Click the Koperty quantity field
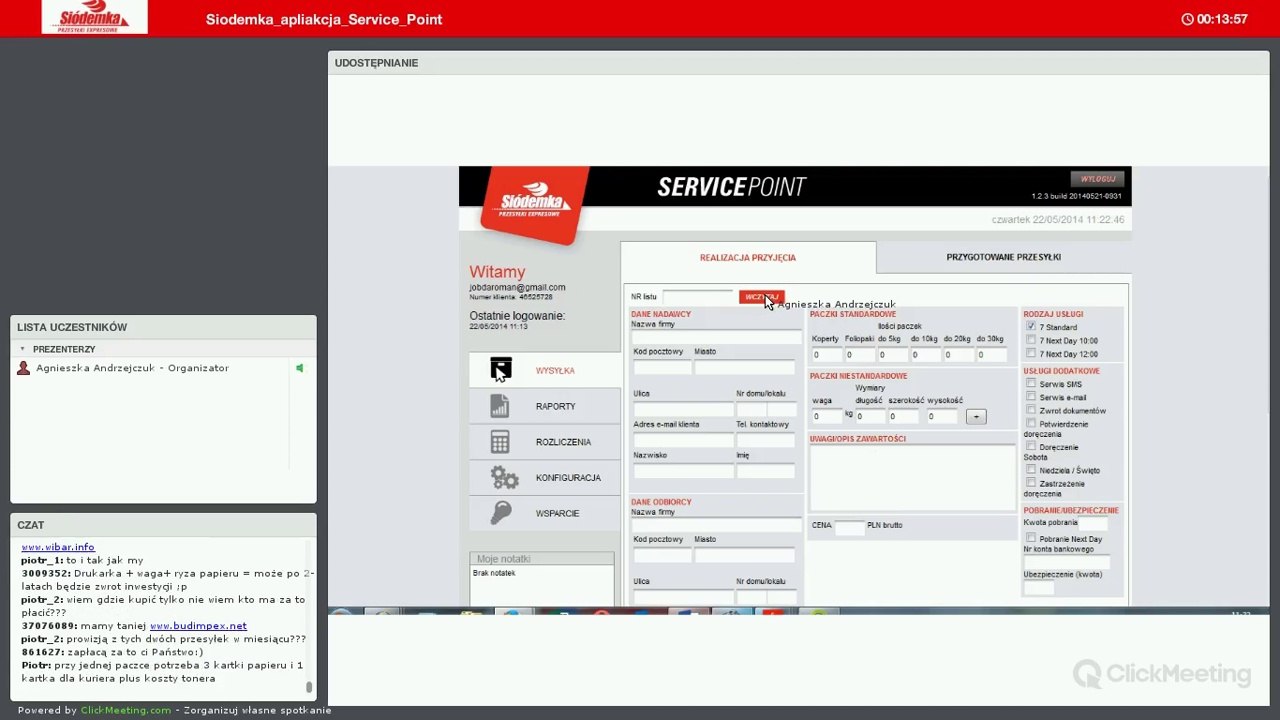Image resolution: width=1280 pixels, height=720 pixels. 827,355
